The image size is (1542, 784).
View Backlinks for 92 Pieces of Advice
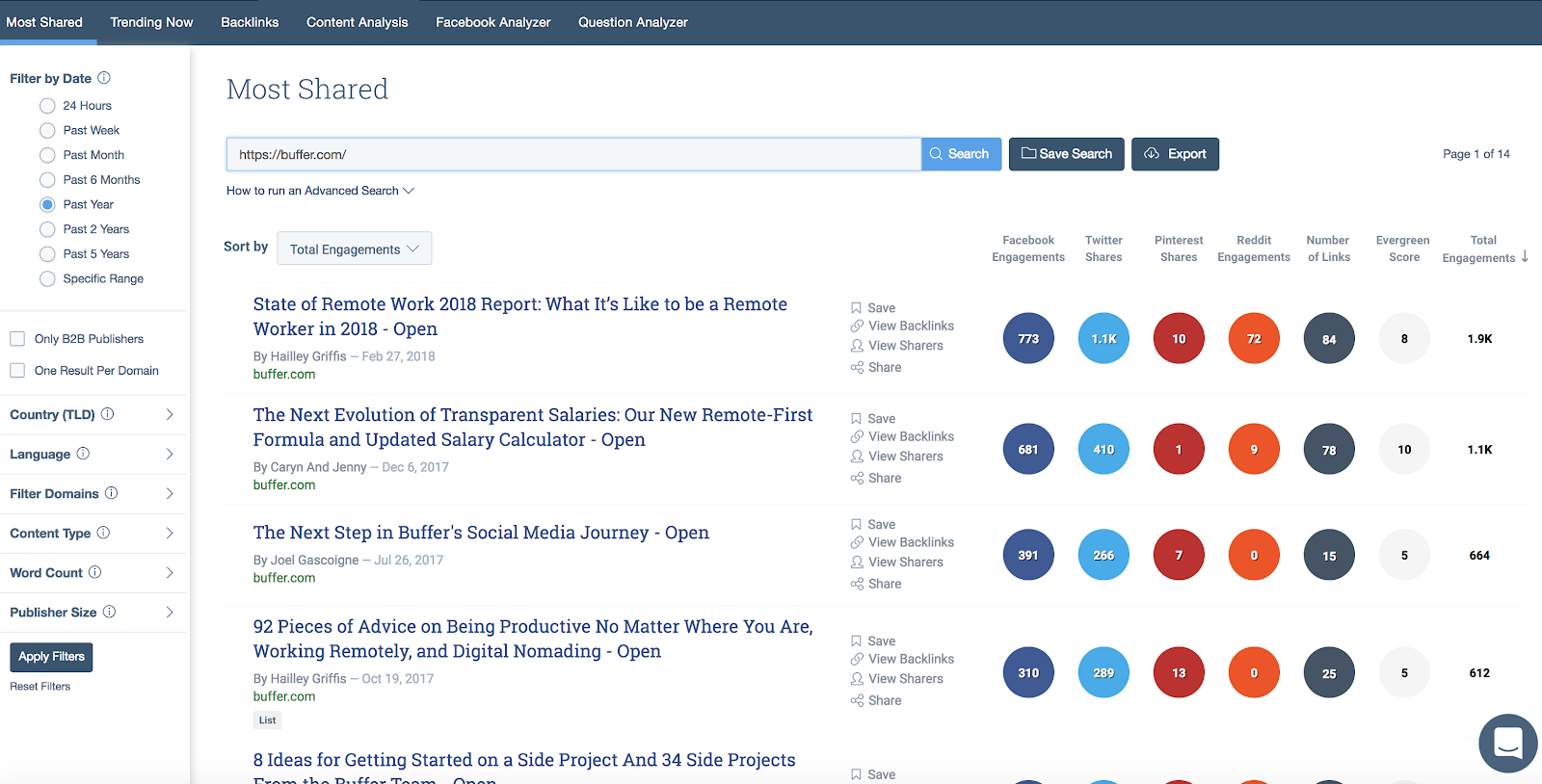902,659
